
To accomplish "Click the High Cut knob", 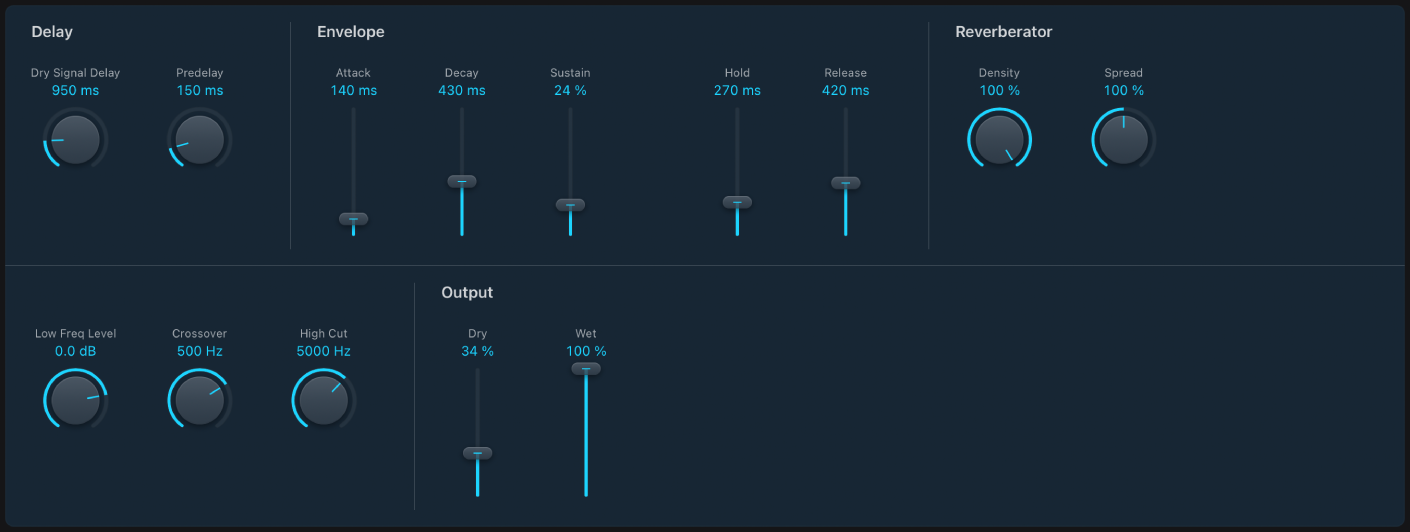I will (323, 400).
